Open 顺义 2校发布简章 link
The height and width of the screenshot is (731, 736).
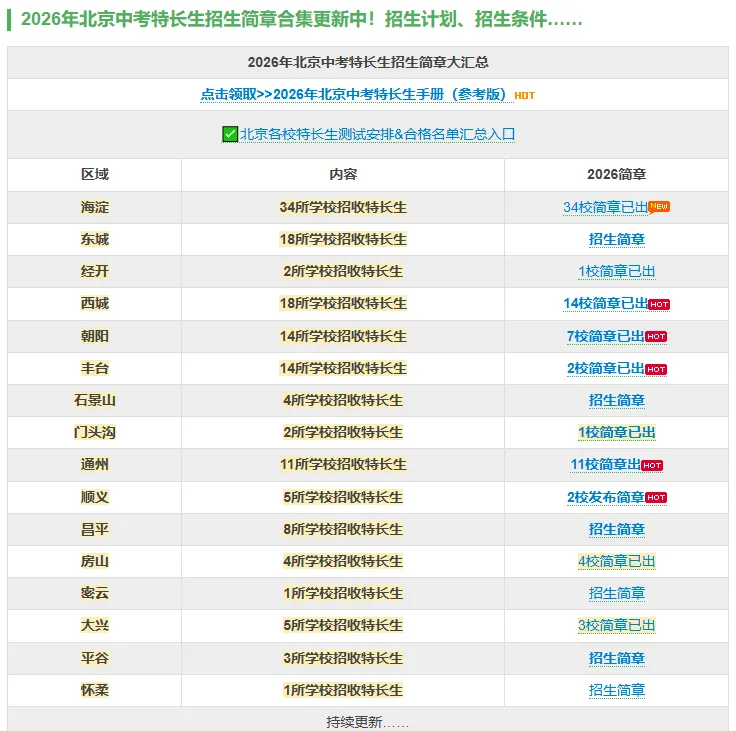605,497
